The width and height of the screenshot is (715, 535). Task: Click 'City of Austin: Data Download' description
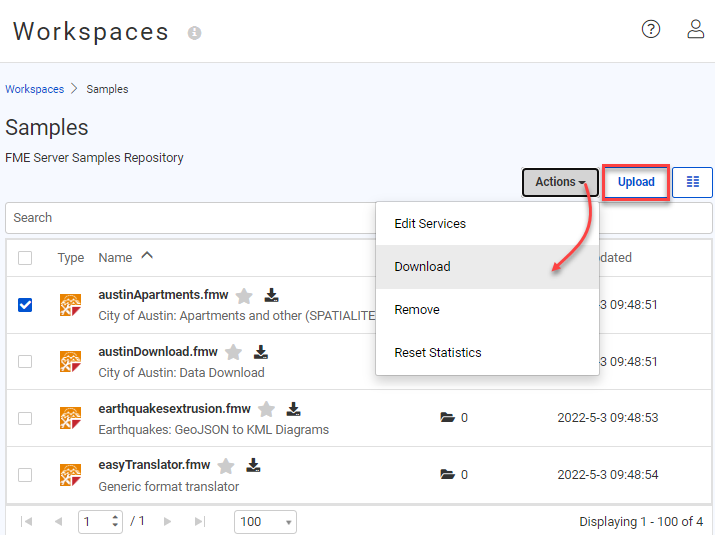[x=181, y=373]
